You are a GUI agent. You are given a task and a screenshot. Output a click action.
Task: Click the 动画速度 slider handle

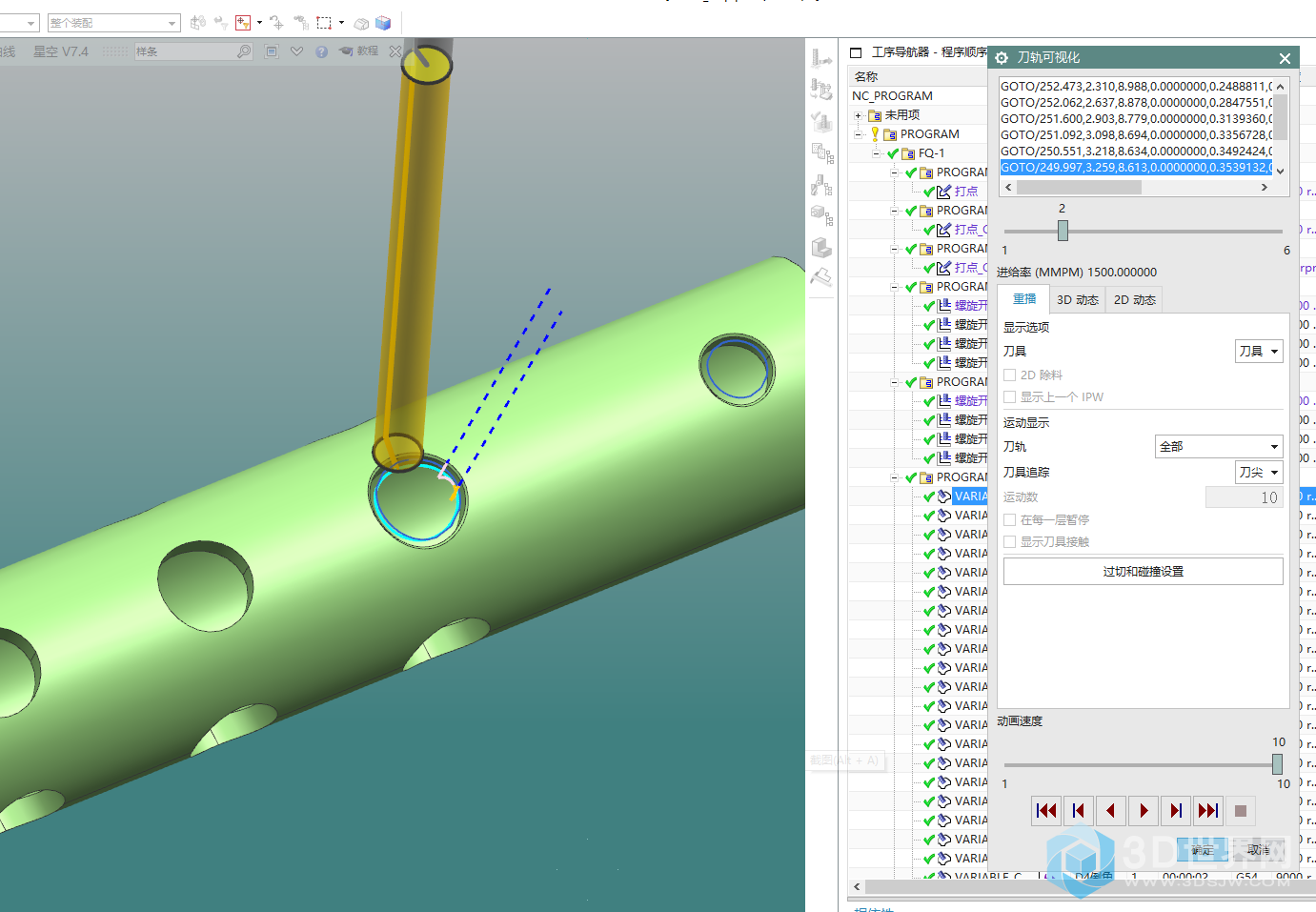click(1277, 764)
